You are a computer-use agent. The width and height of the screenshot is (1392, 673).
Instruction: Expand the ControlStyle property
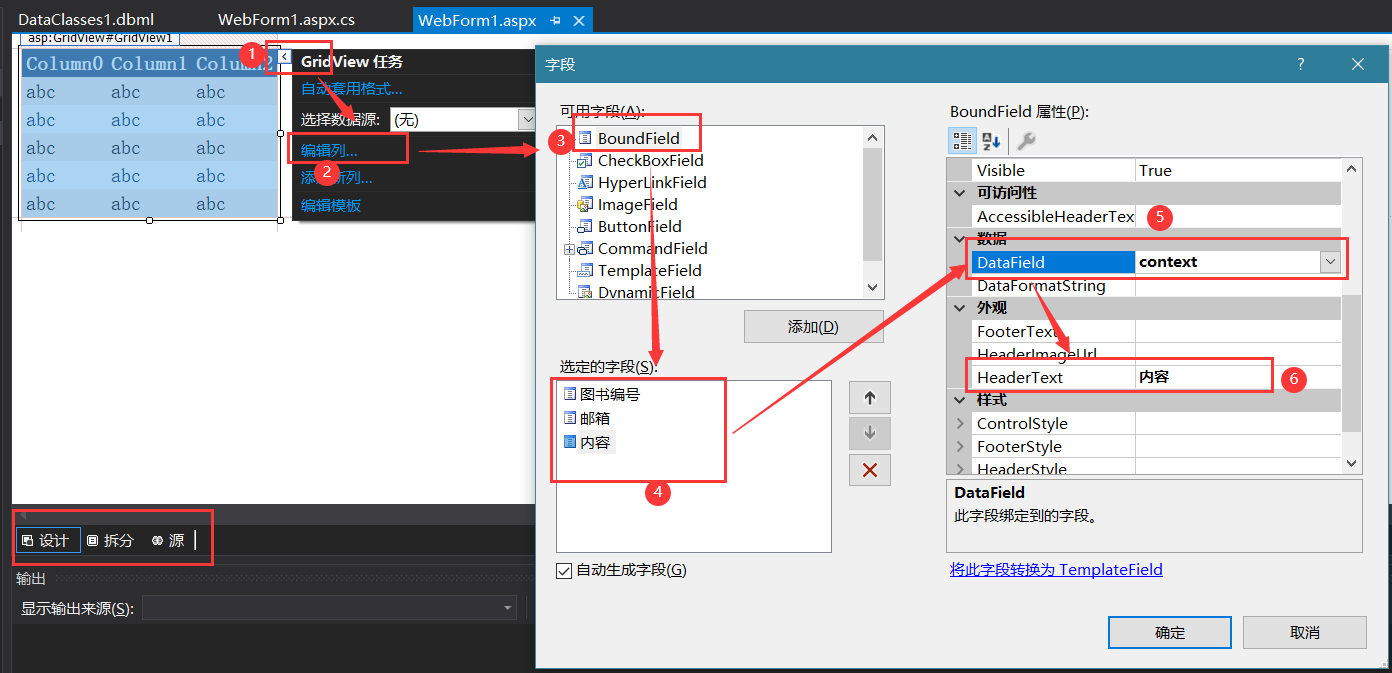tap(961, 423)
